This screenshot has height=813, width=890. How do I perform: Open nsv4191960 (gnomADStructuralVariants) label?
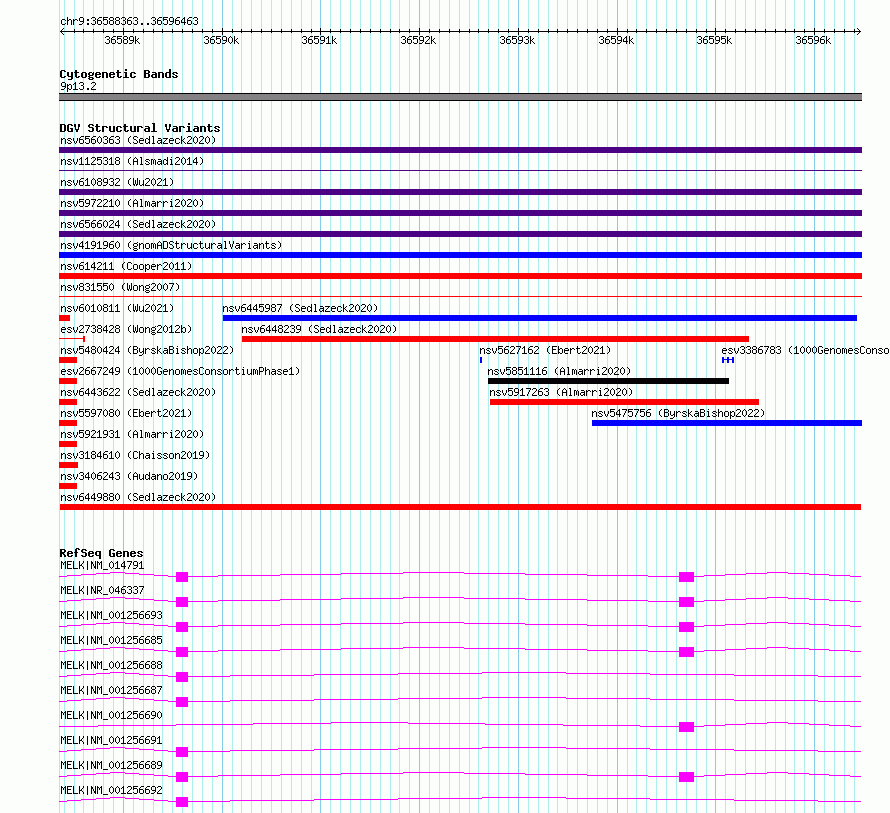(x=171, y=245)
